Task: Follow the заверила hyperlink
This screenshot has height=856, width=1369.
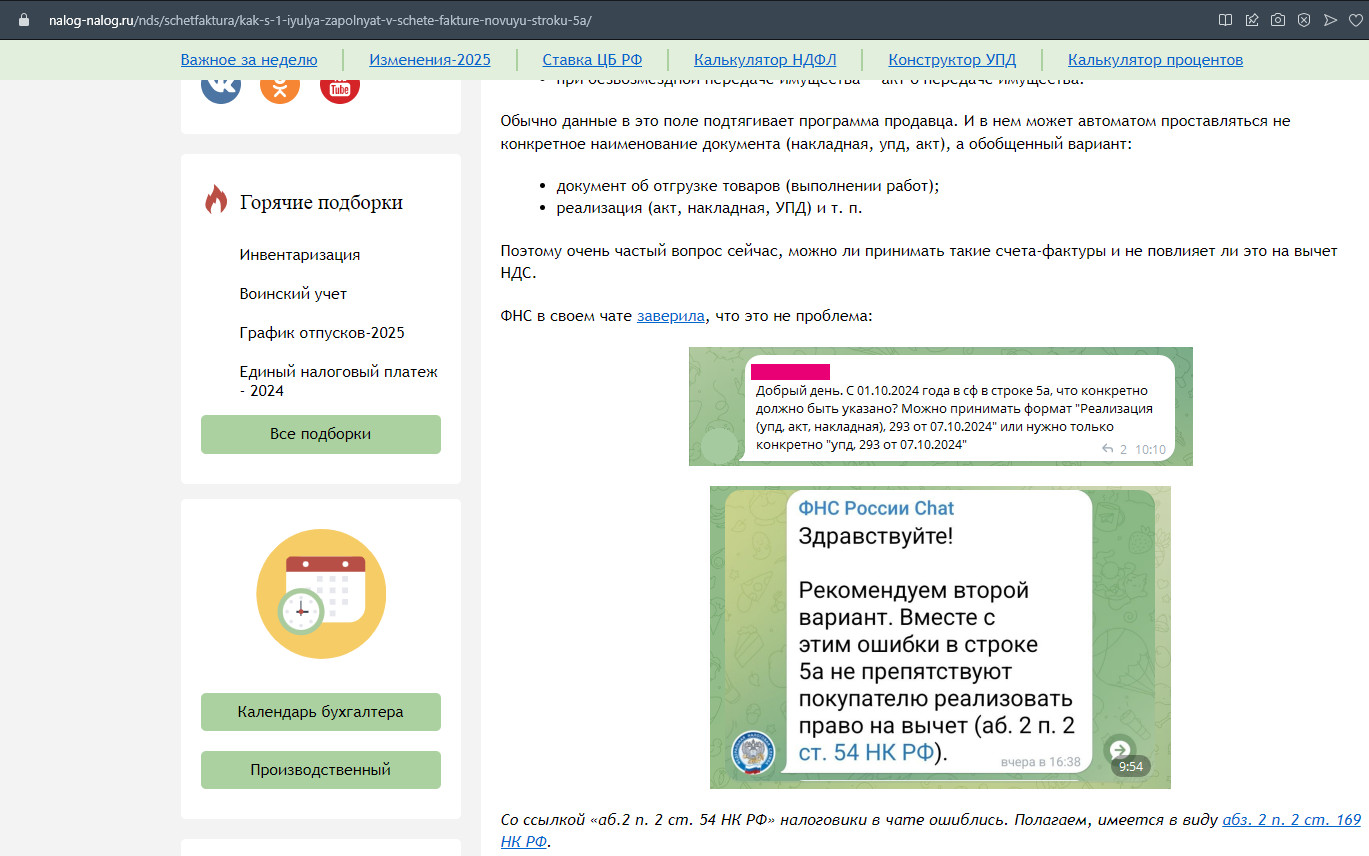Action: 671,316
